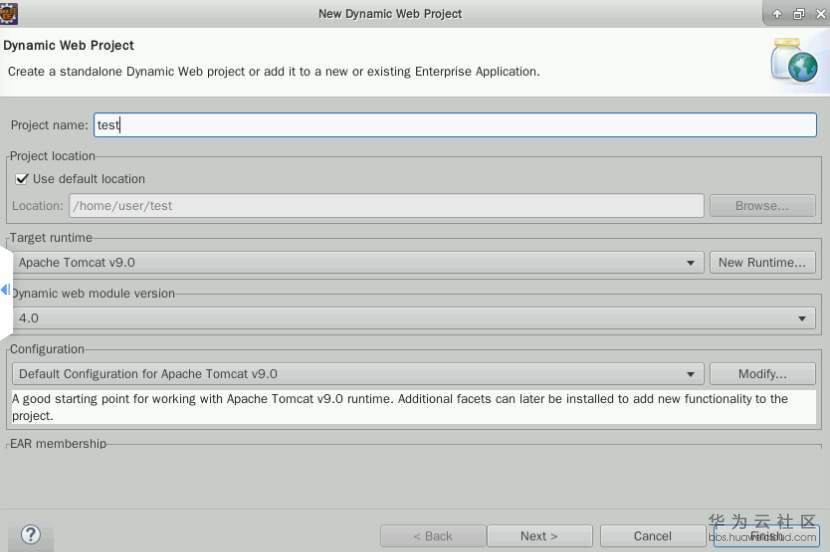The width and height of the screenshot is (830, 552).
Task: Click the 'Dynamic Web Project' heading text
Action: tap(68, 46)
